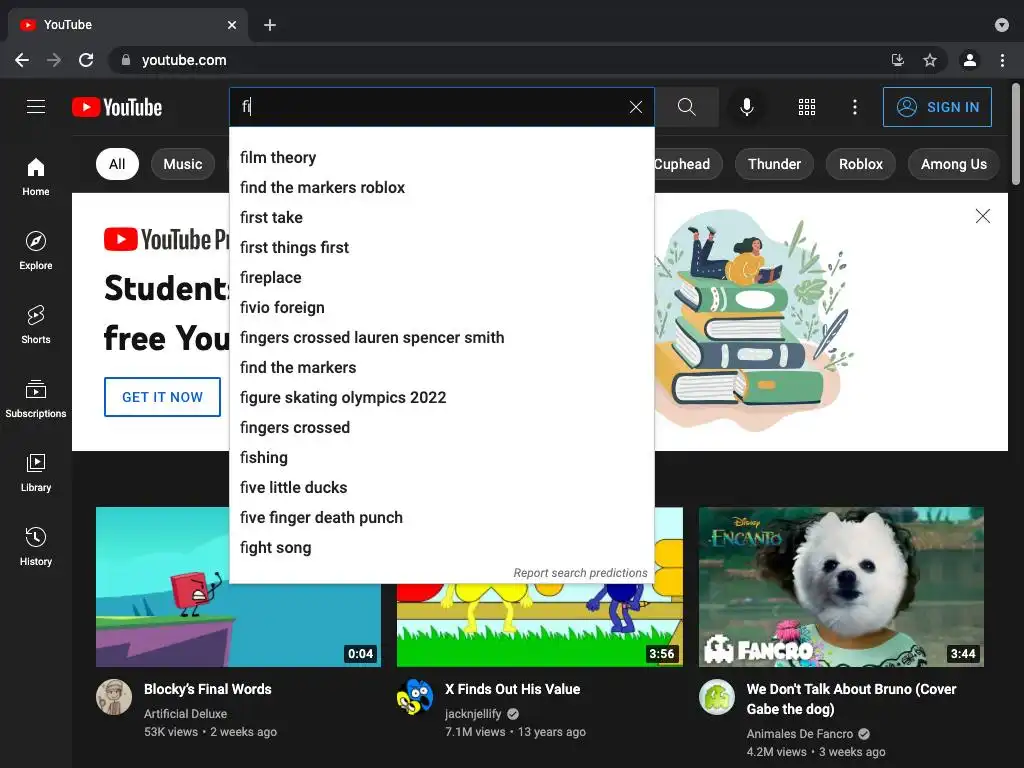Open jacknjellify channel name
The height and width of the screenshot is (768, 1024).
[473, 714]
